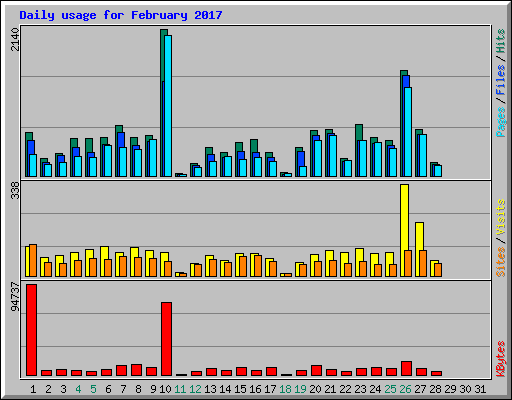Click the Visits legend label
This screenshot has height=400, width=512.
500,217
